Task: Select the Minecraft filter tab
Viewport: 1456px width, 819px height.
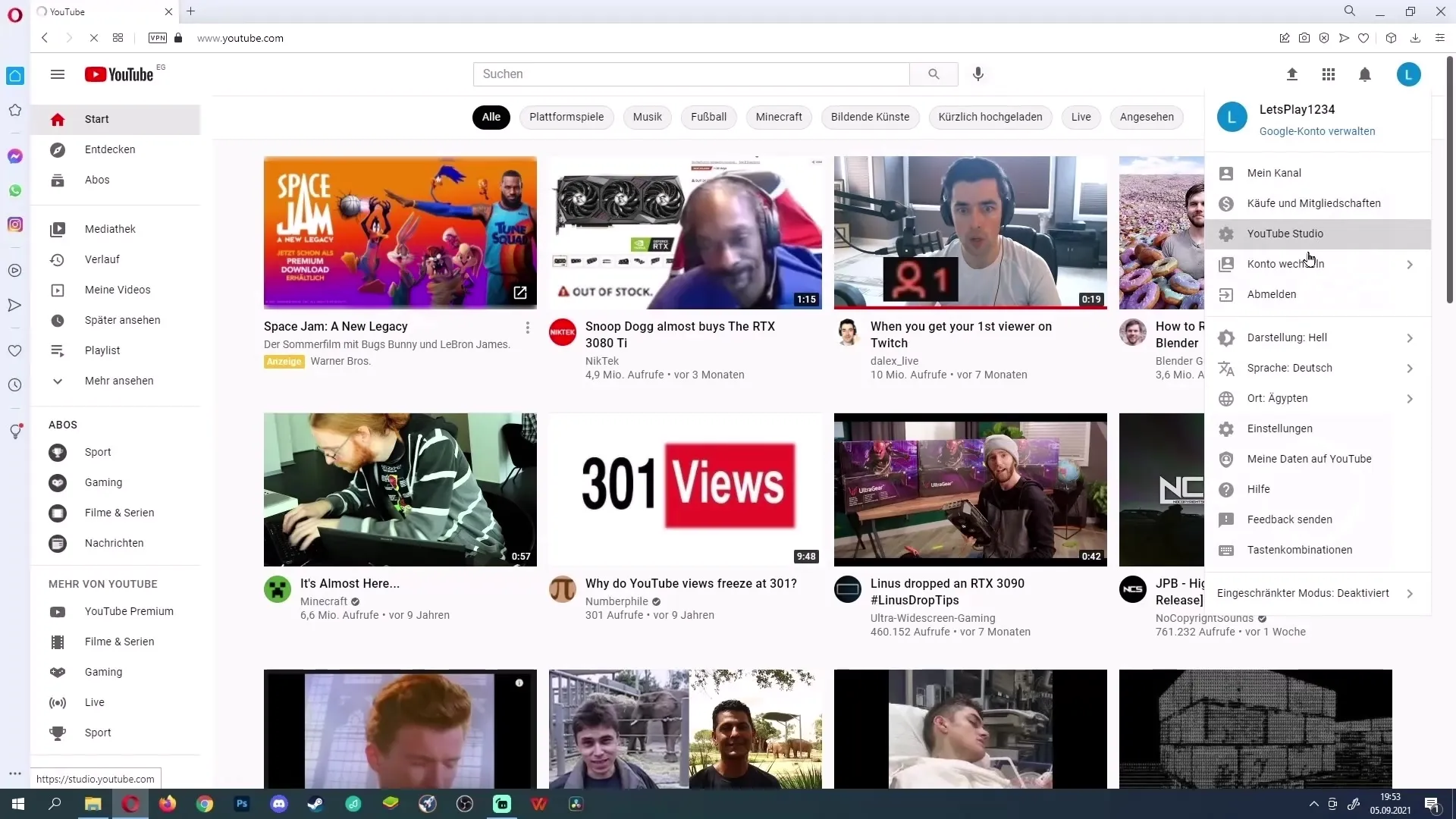Action: click(779, 117)
